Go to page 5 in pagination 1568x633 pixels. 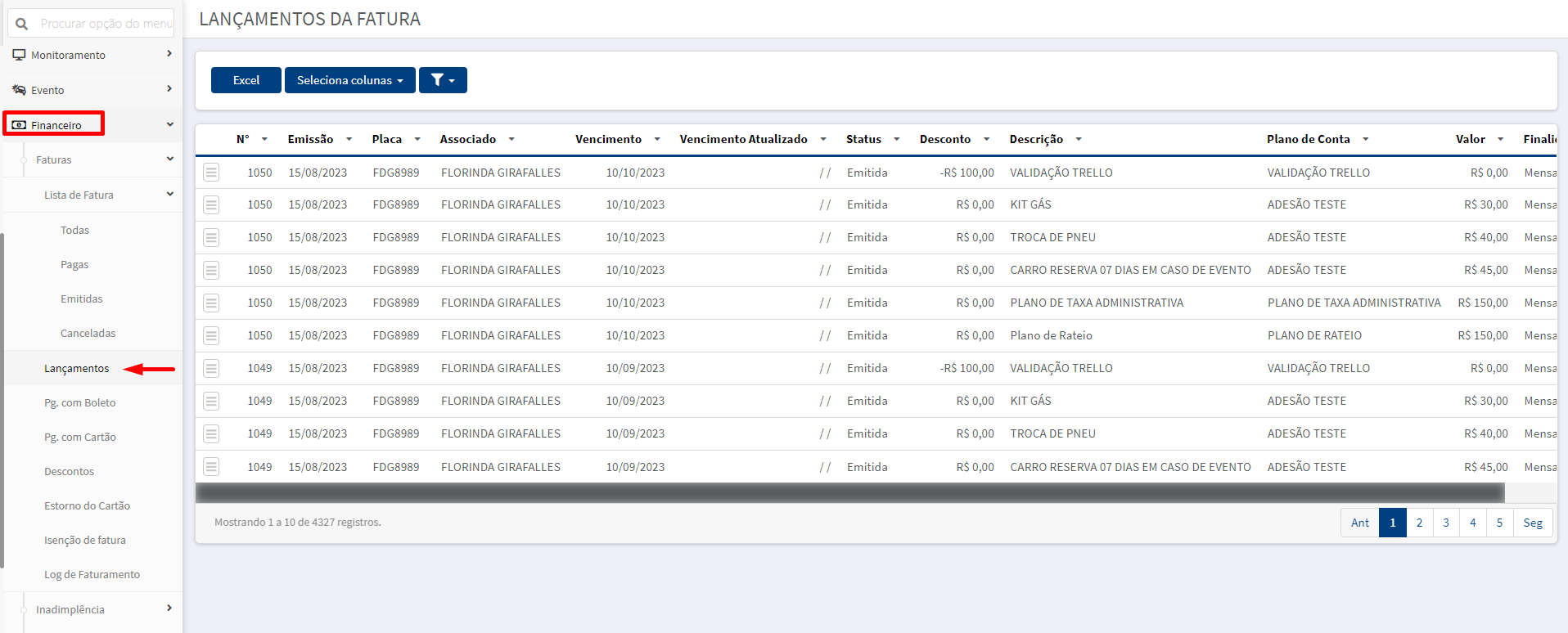[x=1500, y=523]
